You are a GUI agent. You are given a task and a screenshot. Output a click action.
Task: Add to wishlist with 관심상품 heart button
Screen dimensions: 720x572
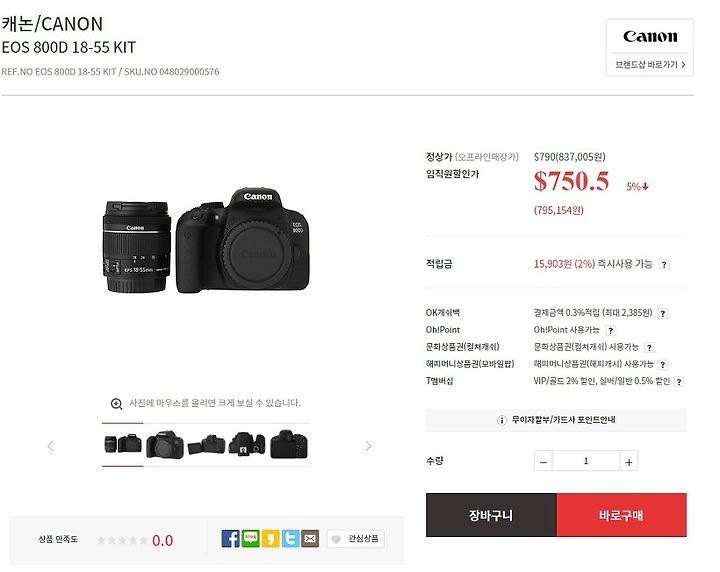point(355,539)
